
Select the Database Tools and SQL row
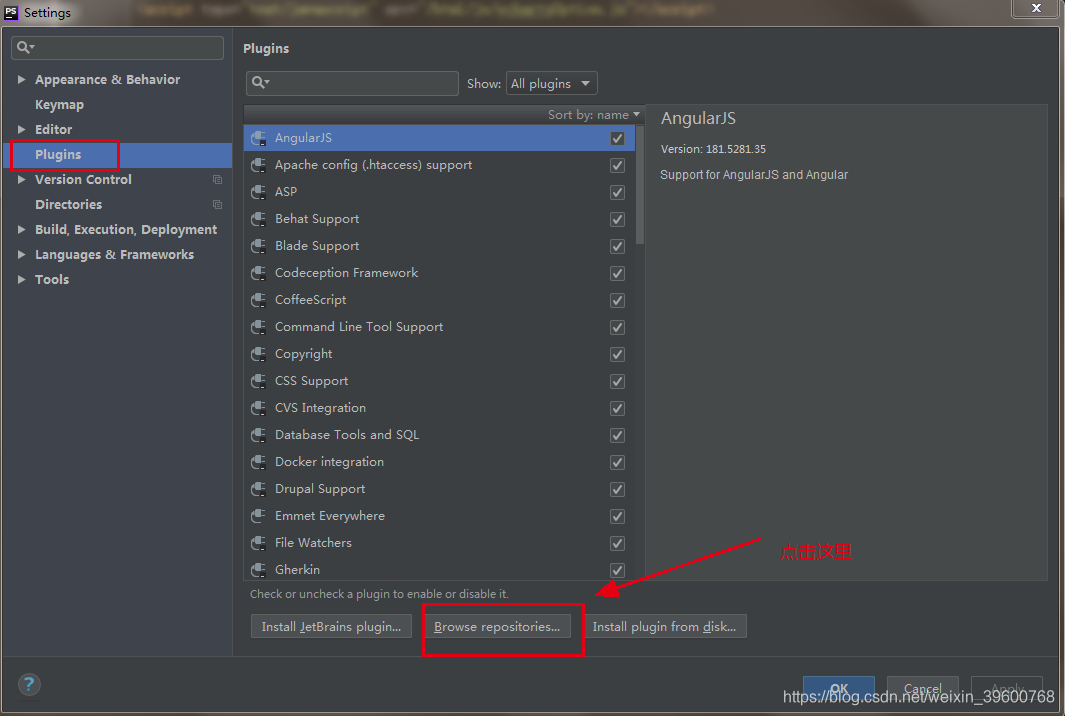[x=439, y=435]
